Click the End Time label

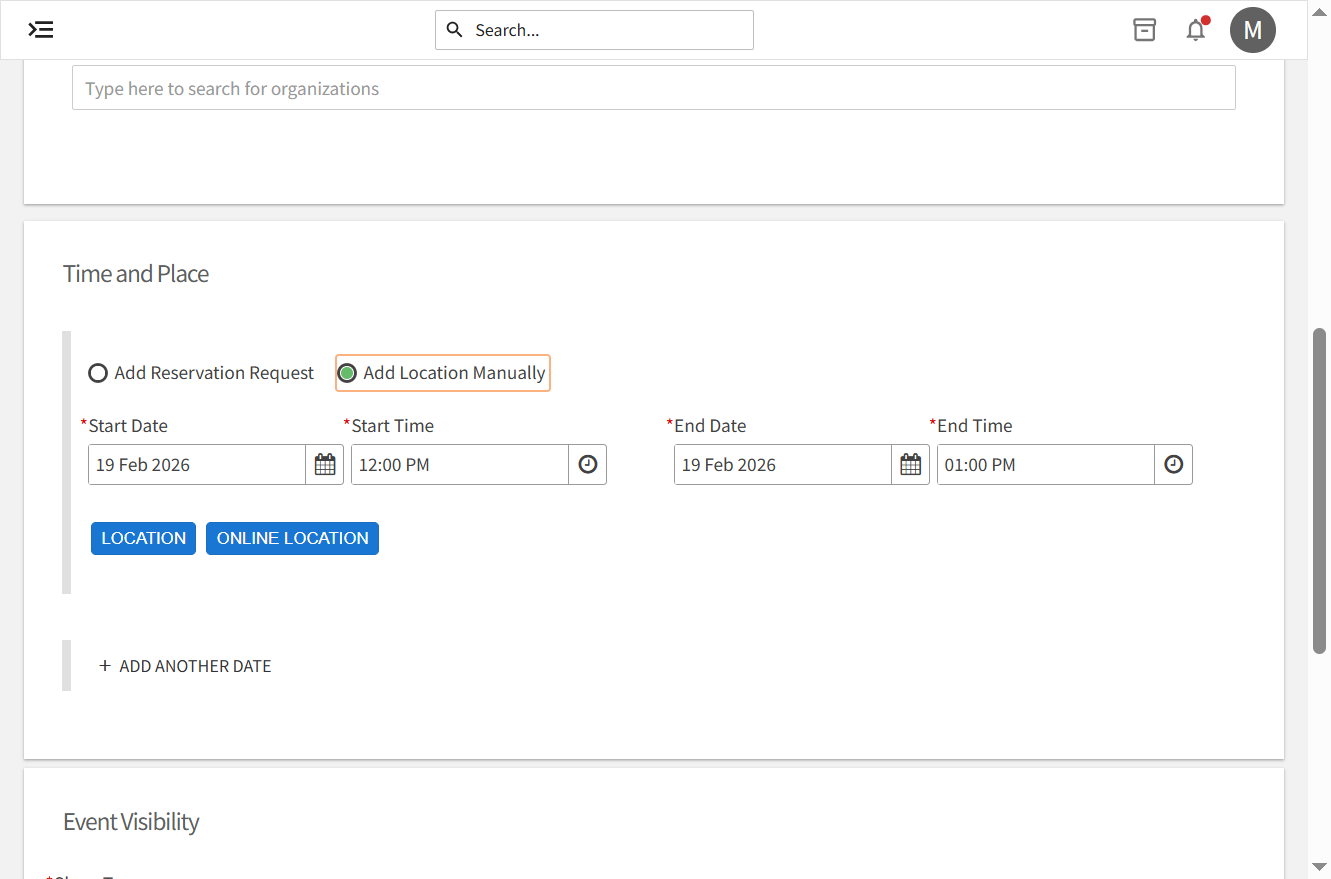[974, 426]
